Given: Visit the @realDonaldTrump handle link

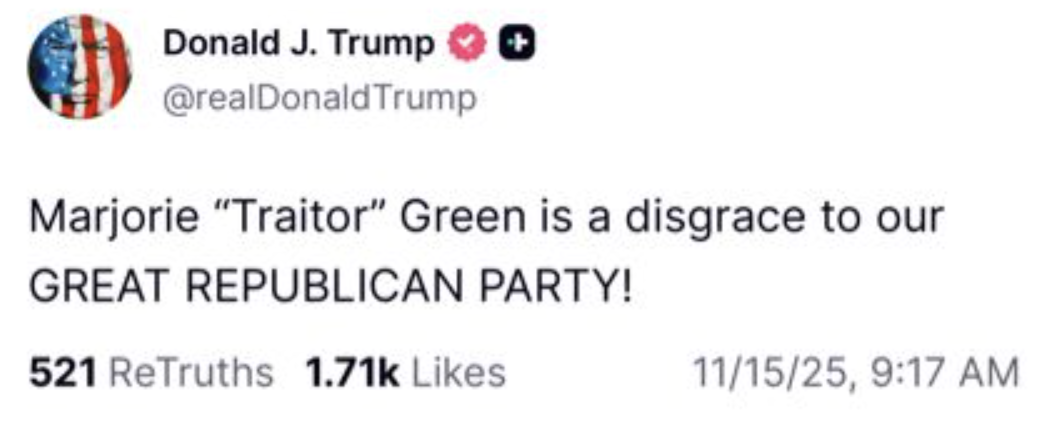Looking at the screenshot, I should (319, 99).
